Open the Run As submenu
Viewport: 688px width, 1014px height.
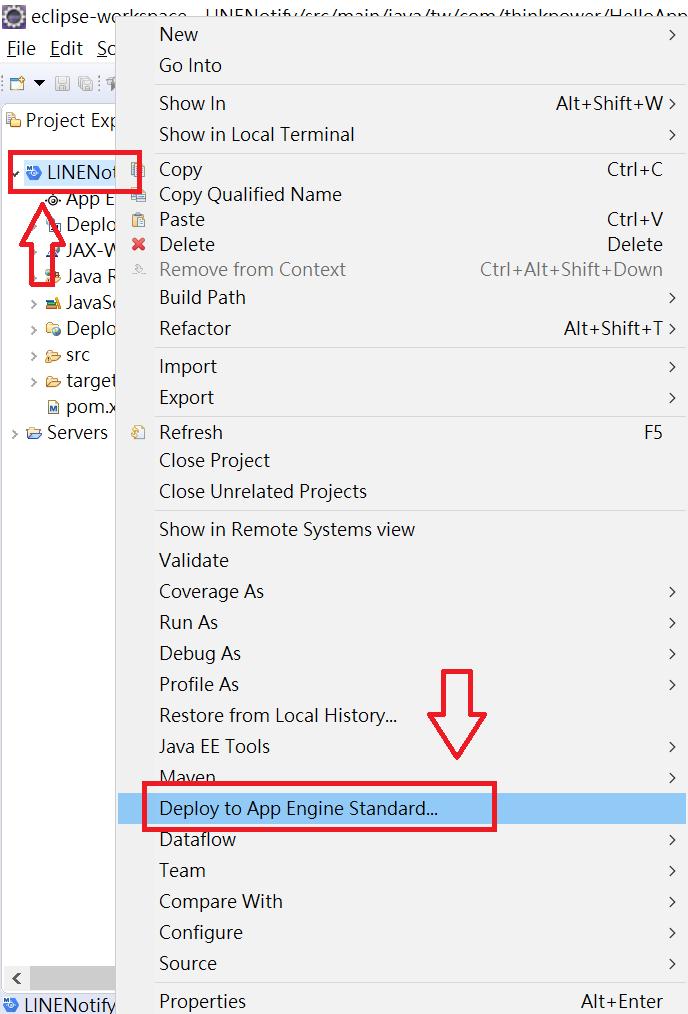pyautogui.click(x=402, y=623)
